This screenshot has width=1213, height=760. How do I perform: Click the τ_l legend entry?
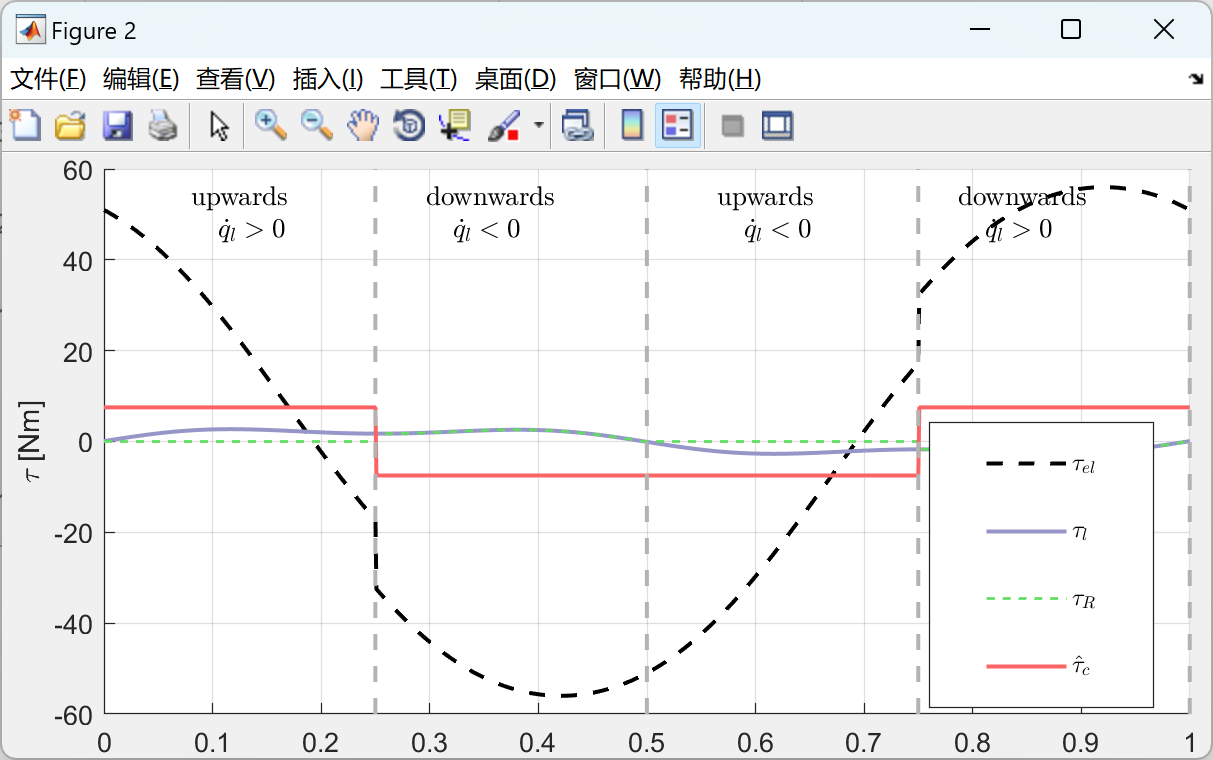[x=1079, y=533]
